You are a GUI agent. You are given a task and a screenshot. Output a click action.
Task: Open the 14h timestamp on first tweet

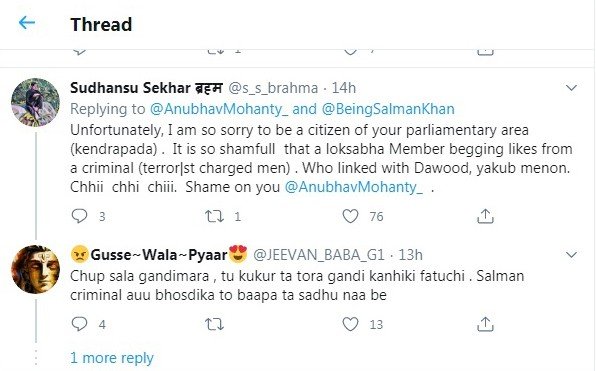[x=344, y=88]
